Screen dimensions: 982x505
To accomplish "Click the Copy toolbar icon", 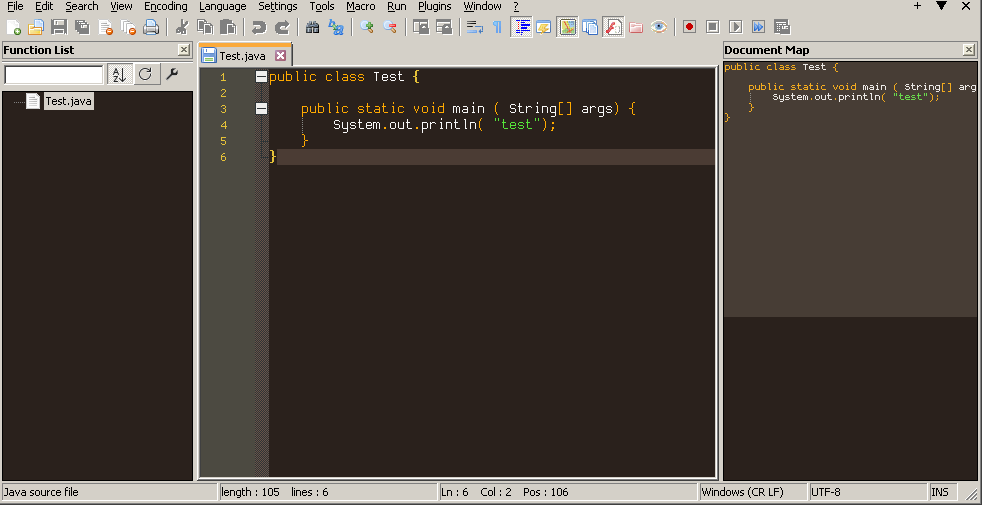I will (x=205, y=27).
